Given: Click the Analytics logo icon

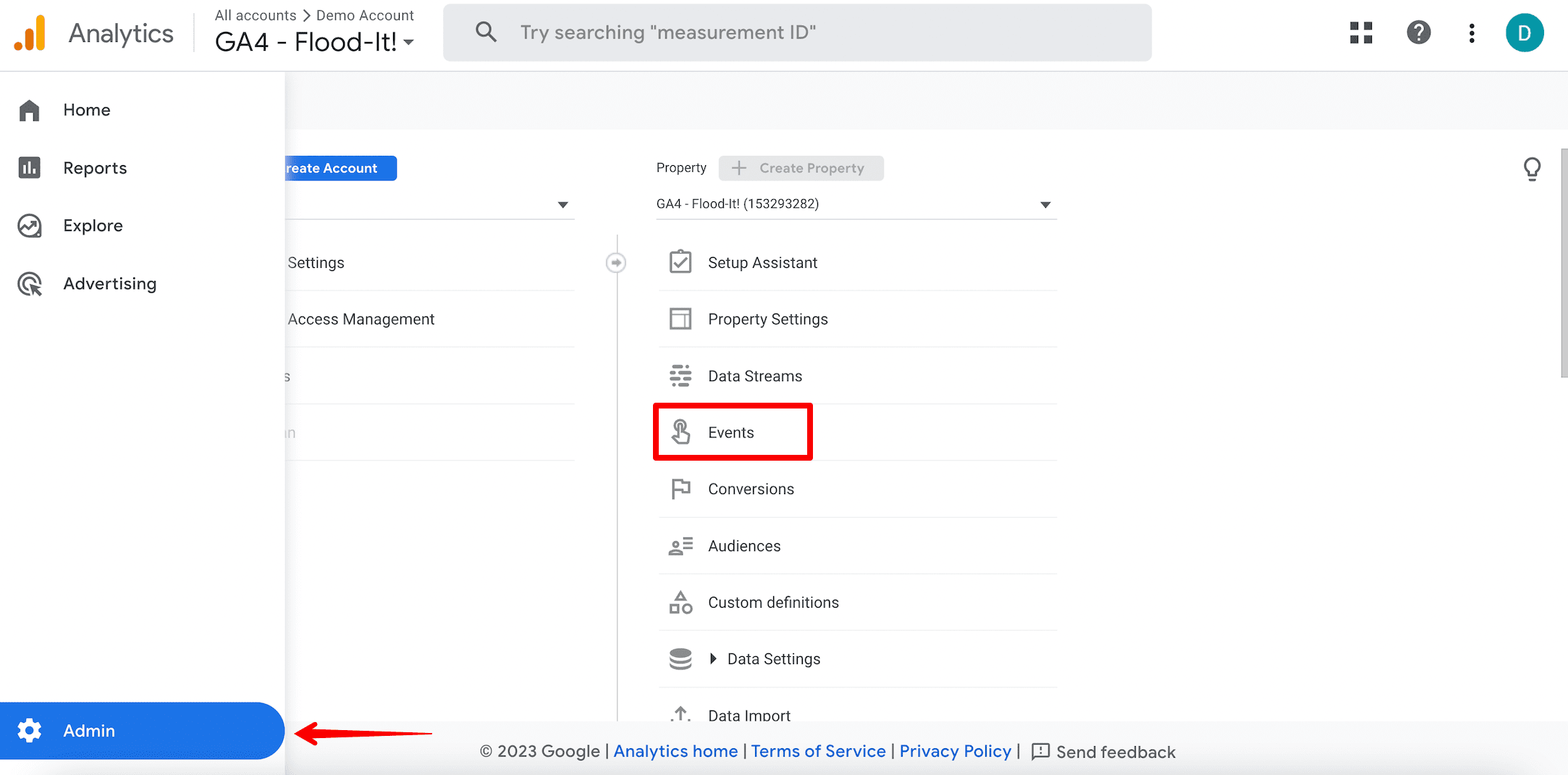Looking at the screenshot, I should point(30,33).
